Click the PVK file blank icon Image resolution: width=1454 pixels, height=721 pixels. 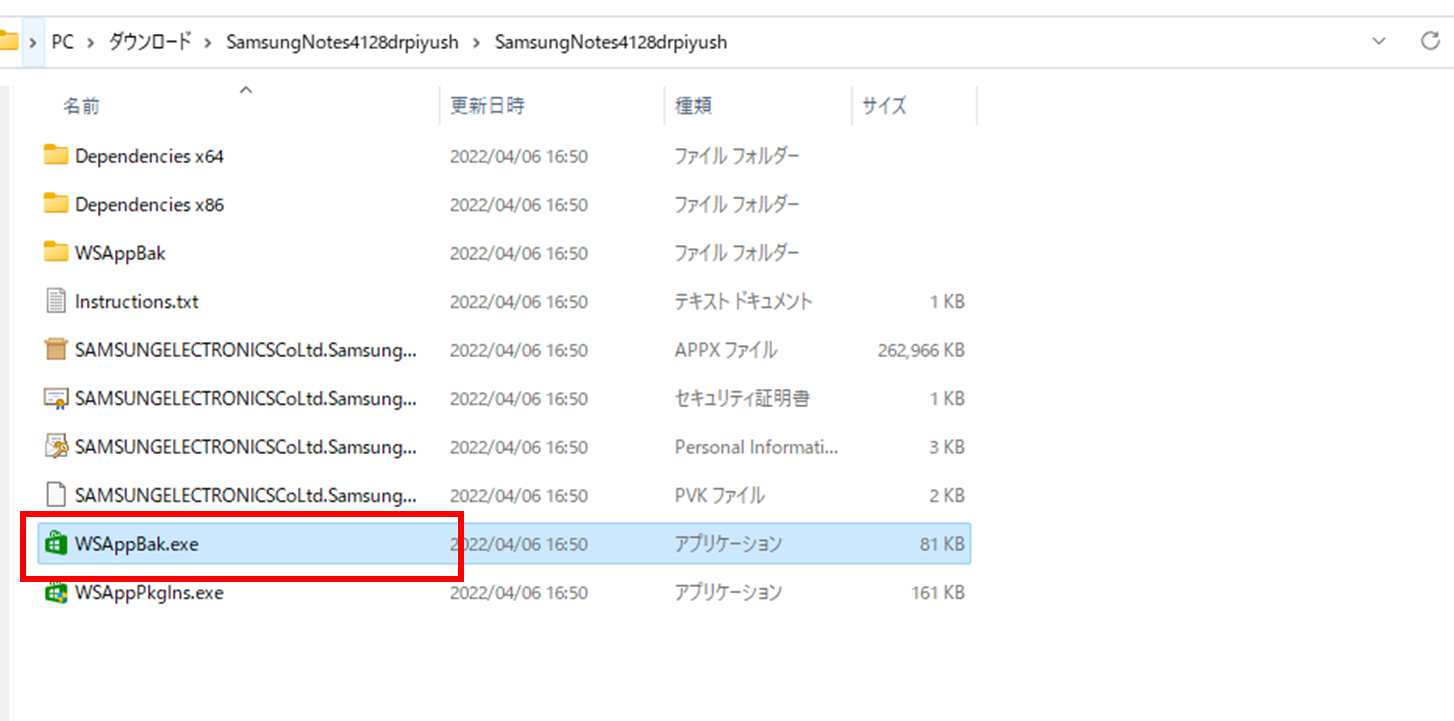coord(56,495)
